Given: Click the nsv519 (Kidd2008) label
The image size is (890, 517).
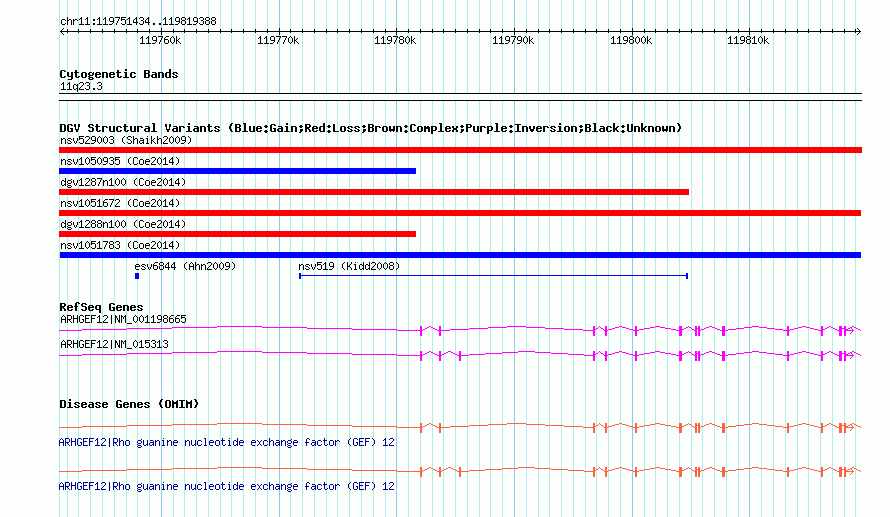Looking at the screenshot, I should click(x=349, y=266).
